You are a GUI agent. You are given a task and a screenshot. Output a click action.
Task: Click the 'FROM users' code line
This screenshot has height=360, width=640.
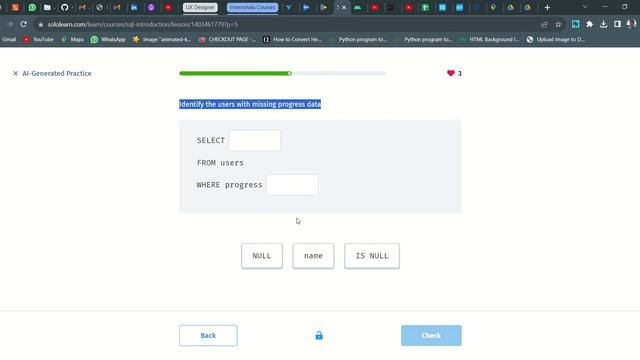point(220,163)
